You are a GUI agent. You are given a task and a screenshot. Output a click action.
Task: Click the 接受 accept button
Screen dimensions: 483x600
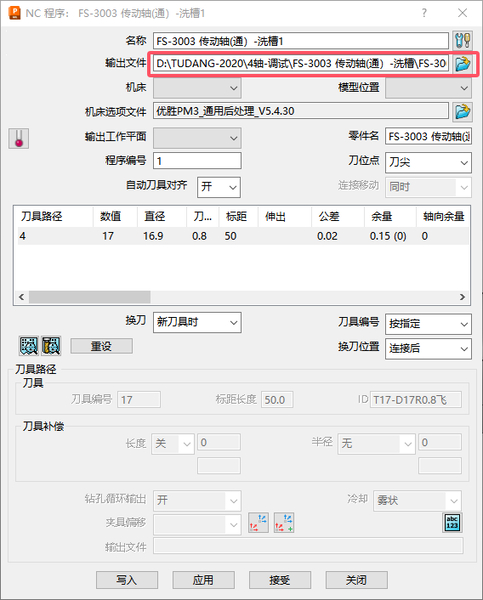point(280,580)
